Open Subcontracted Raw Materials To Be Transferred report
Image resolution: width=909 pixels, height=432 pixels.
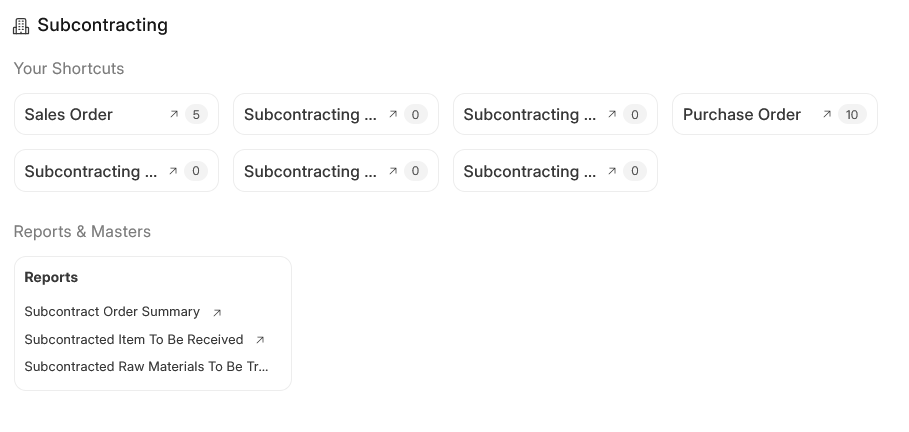[x=146, y=367]
